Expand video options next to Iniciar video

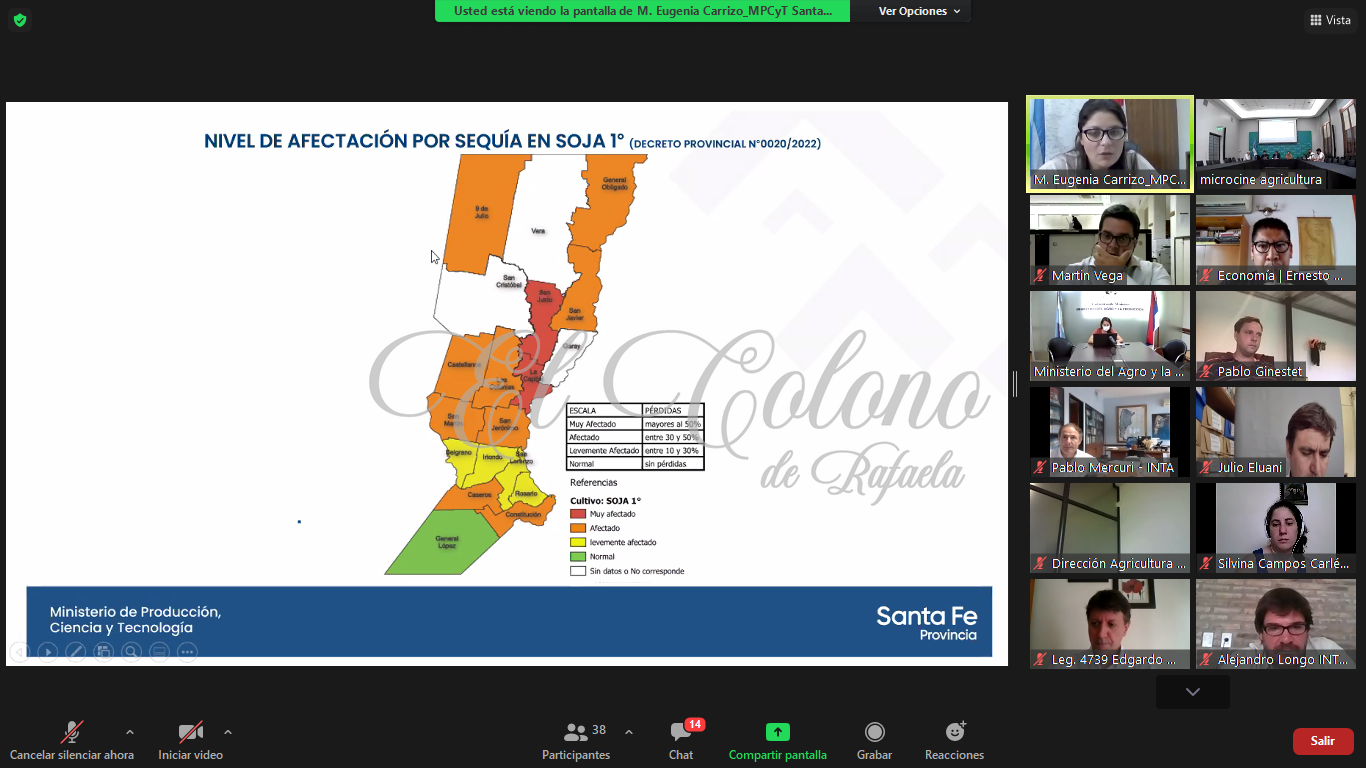228,731
